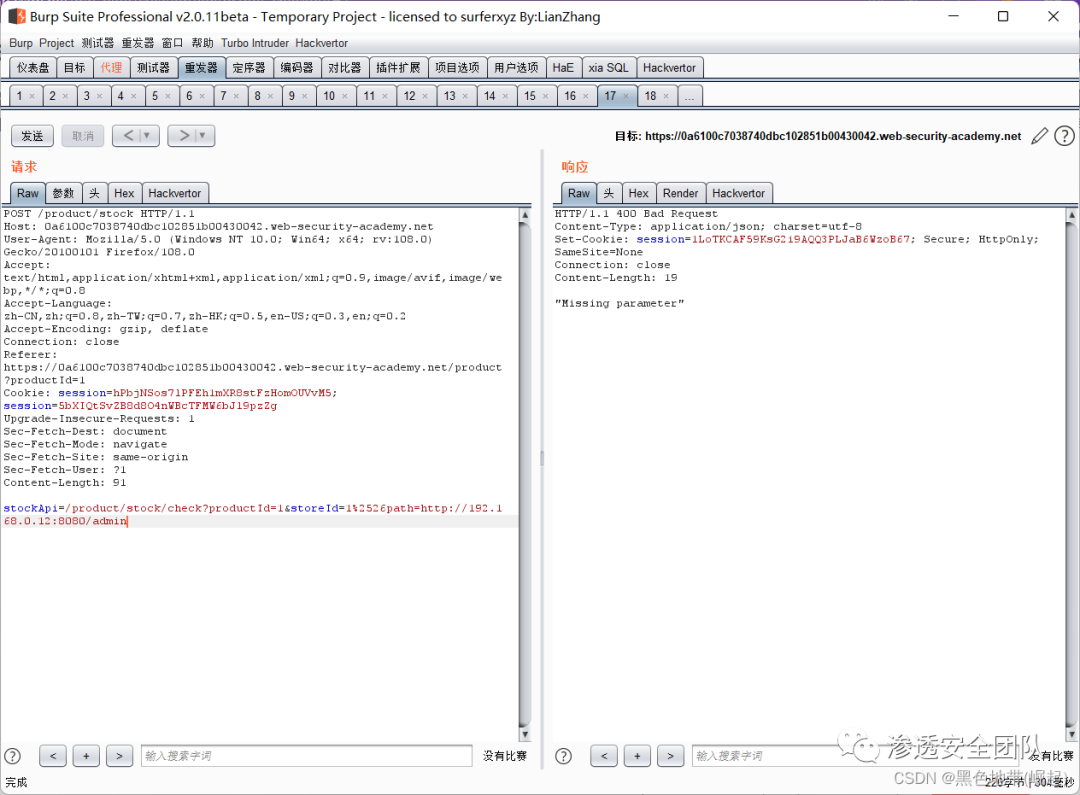The image size is (1080, 795).
Task: Switch to 插件扩展 extender tab
Action: pyautogui.click(x=398, y=68)
